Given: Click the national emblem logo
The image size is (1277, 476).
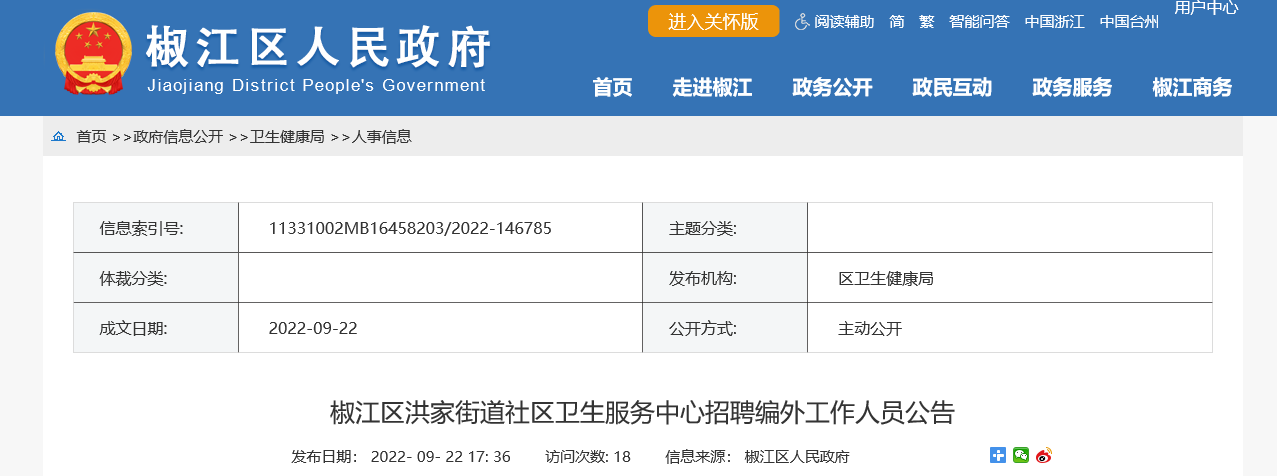Looking at the screenshot, I should pos(92,56).
